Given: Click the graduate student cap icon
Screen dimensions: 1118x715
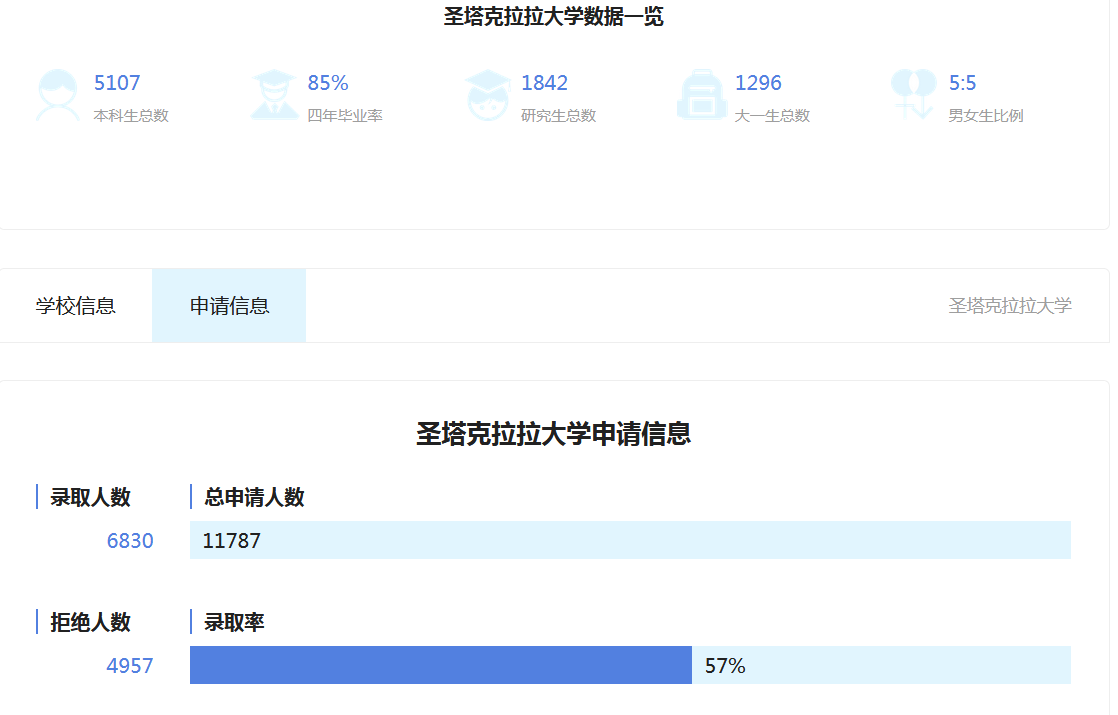Looking at the screenshot, I should (487, 96).
